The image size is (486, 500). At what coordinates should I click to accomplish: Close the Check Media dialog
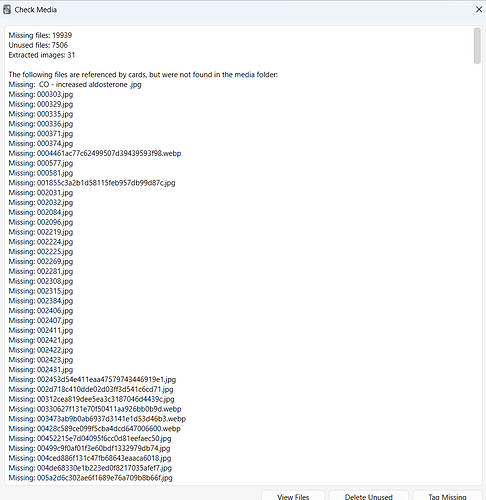pyautogui.click(x=479, y=9)
